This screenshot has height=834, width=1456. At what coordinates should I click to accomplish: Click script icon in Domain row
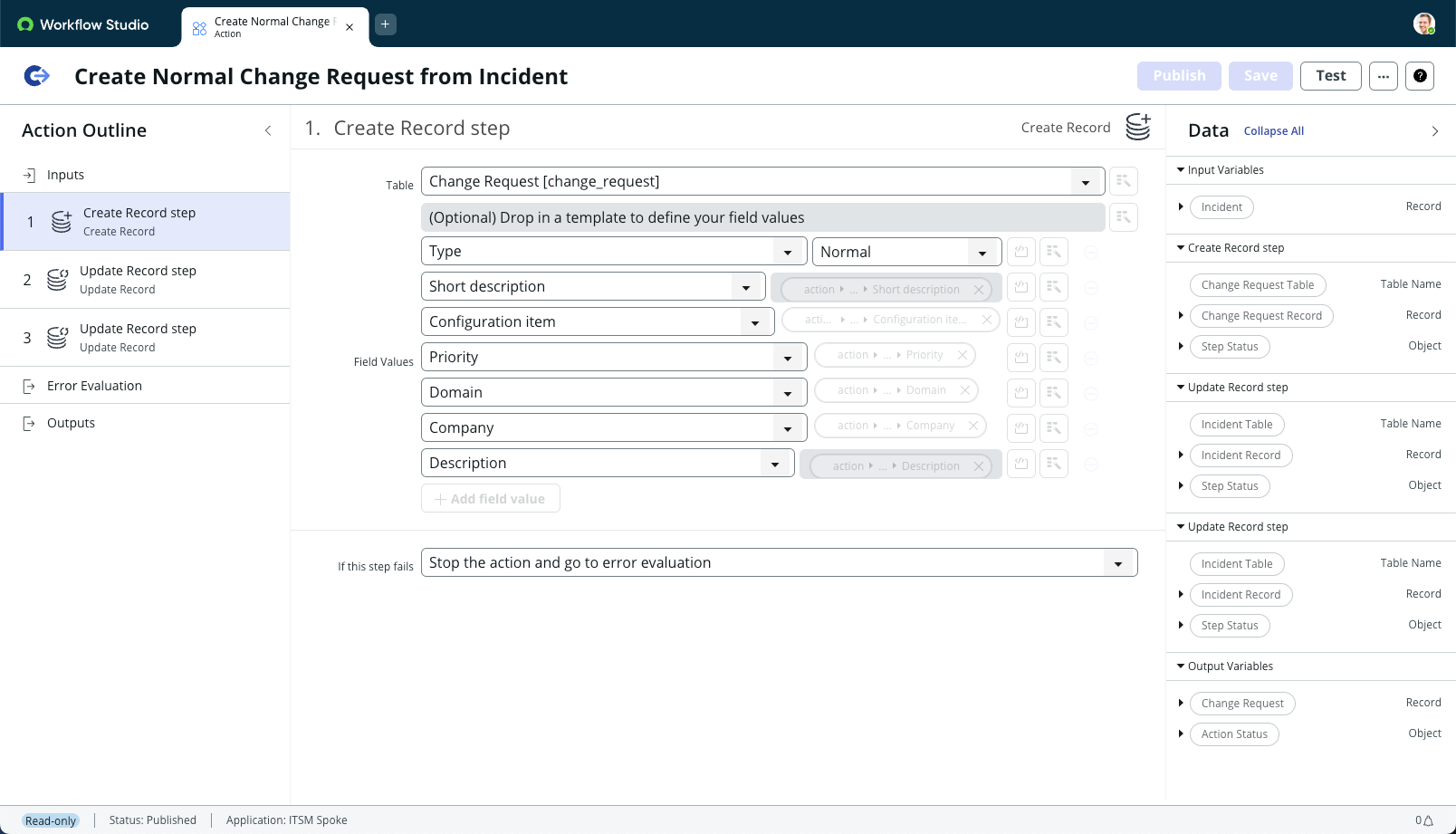pos(1021,393)
